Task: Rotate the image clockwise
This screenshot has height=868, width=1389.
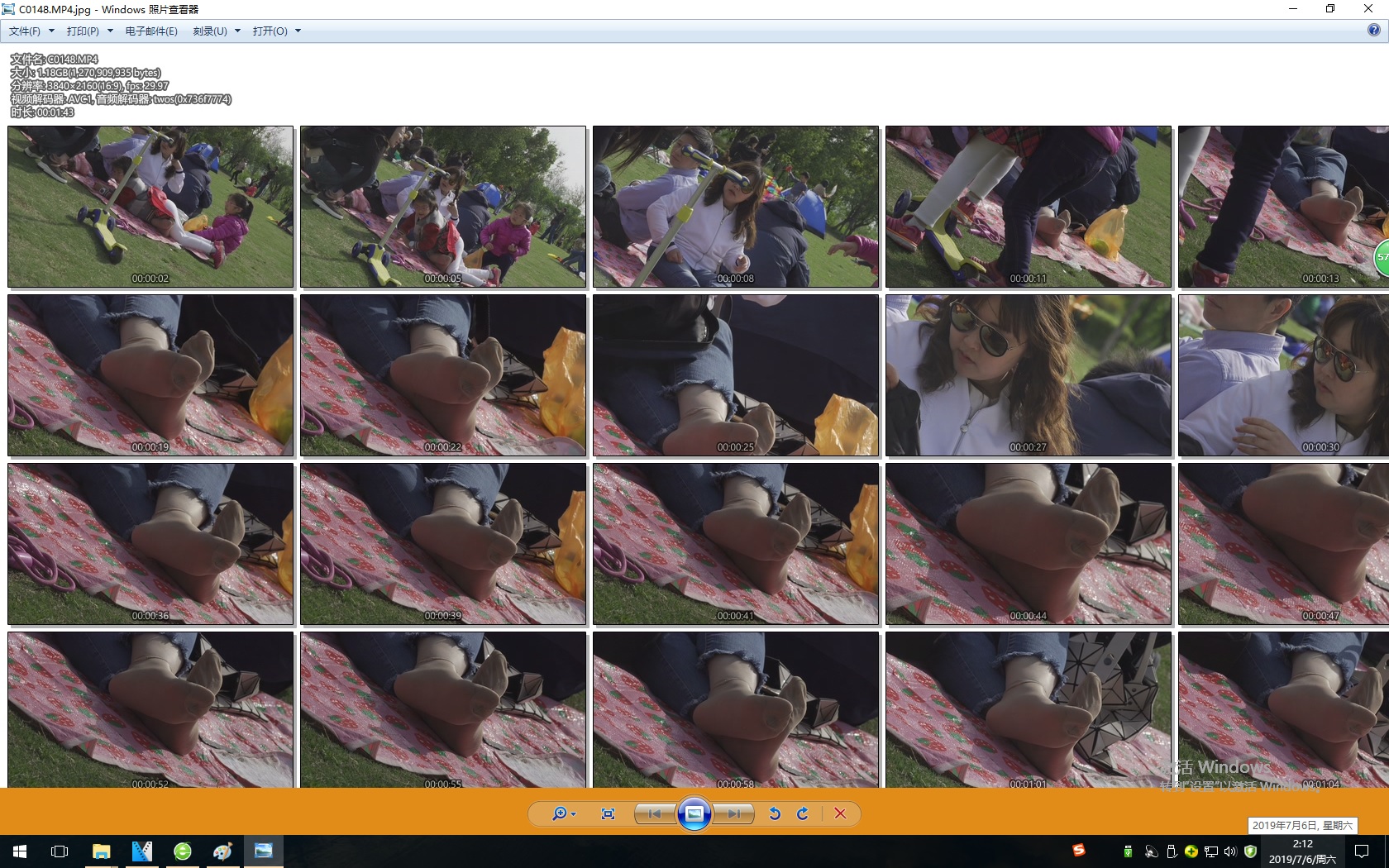Action: [x=802, y=813]
